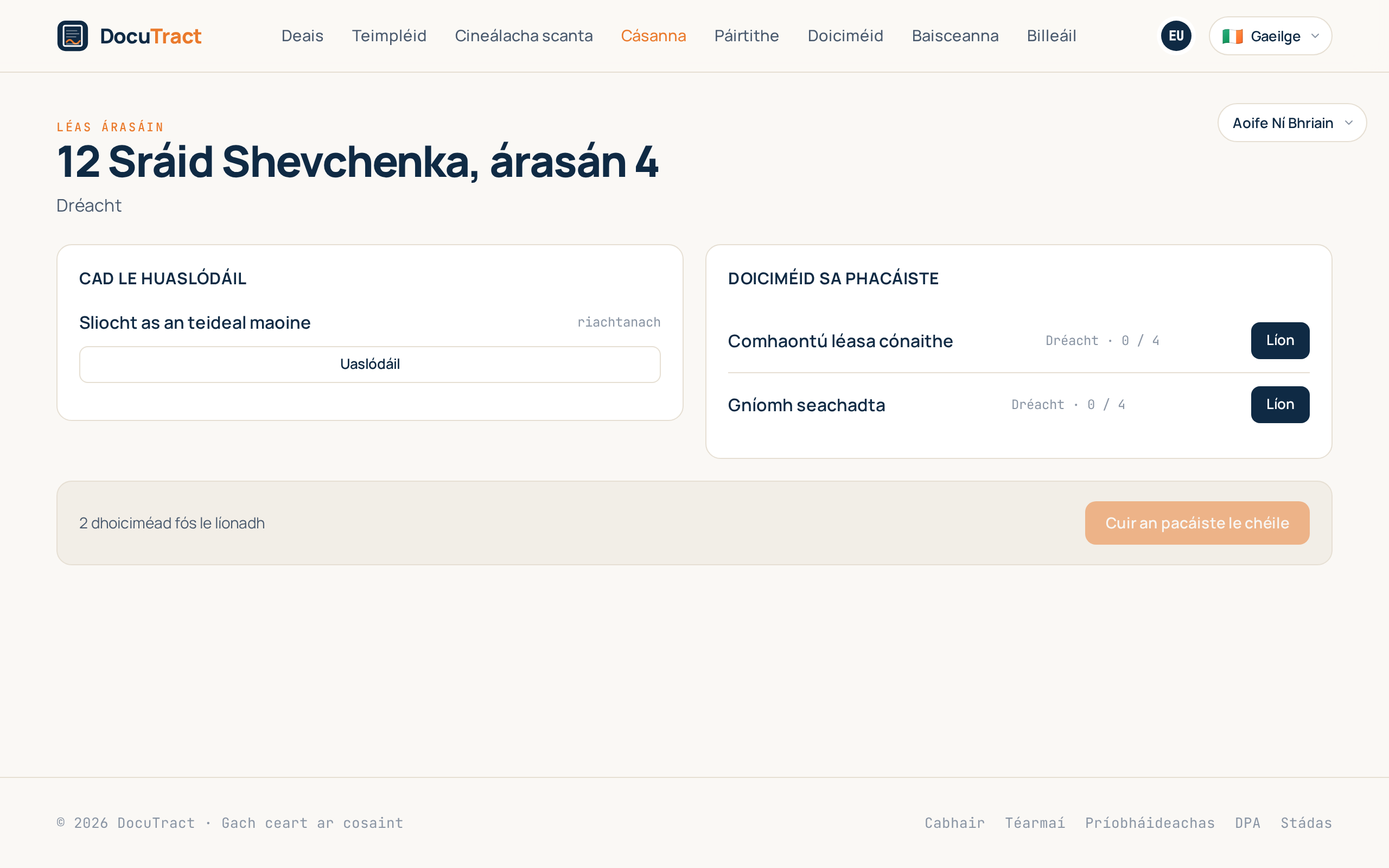Click Dréacht · 0 / 4 for Comhaontú léasa
The height and width of the screenshot is (868, 1389).
pos(1102,341)
